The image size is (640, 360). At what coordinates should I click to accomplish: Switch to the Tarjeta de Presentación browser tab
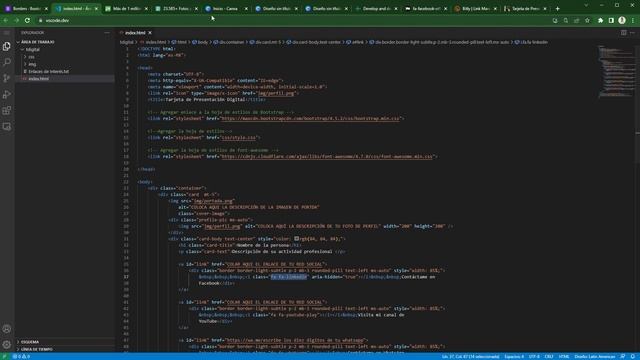[525, 9]
